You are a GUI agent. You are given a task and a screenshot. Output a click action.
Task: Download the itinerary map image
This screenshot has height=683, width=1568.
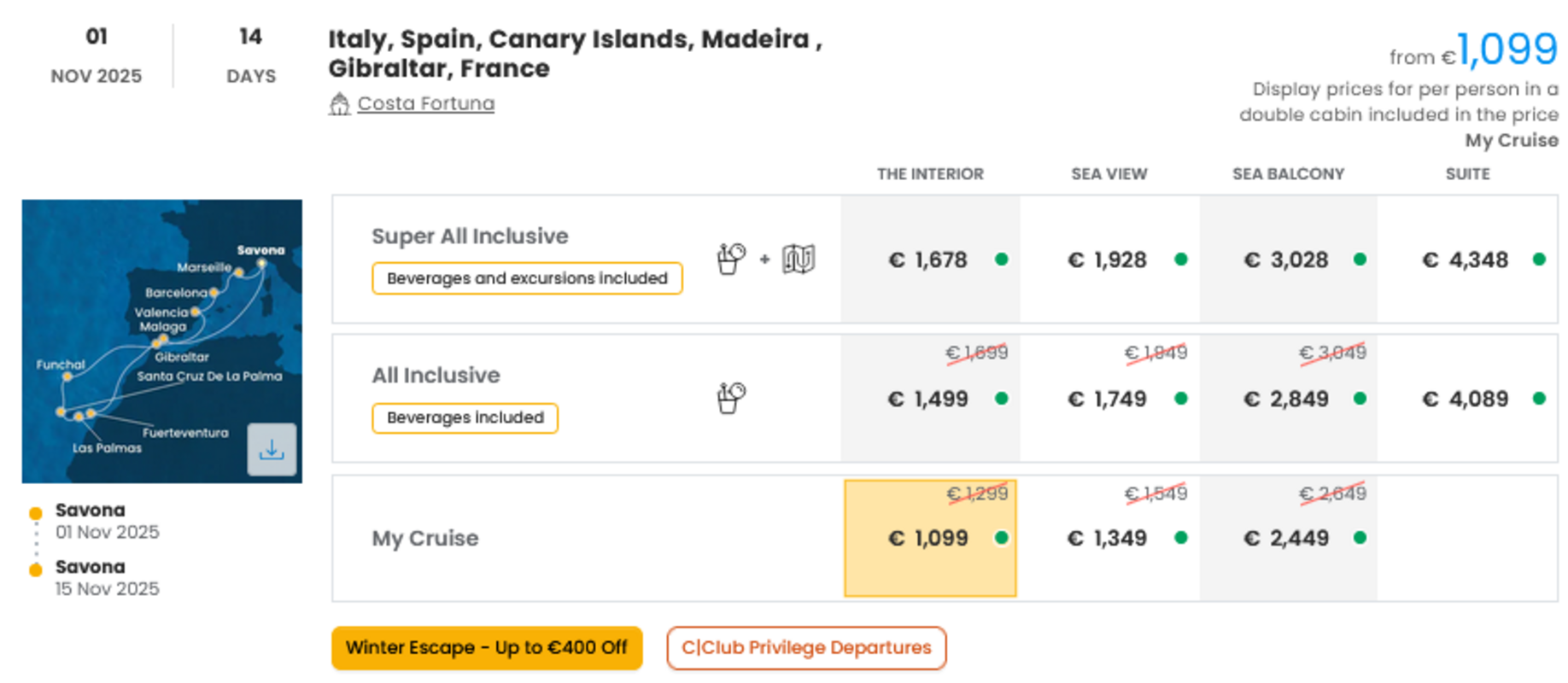pos(272,449)
